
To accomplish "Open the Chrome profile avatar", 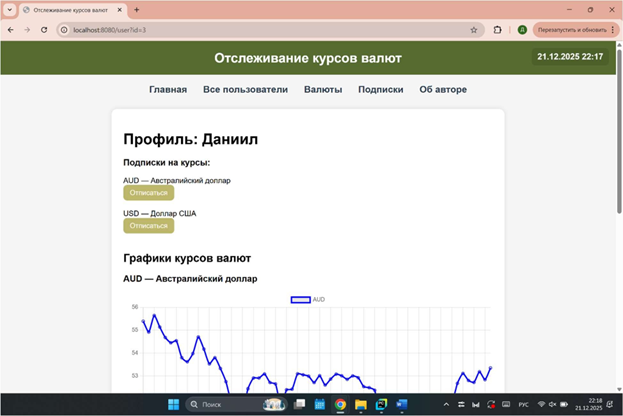I will point(522,30).
